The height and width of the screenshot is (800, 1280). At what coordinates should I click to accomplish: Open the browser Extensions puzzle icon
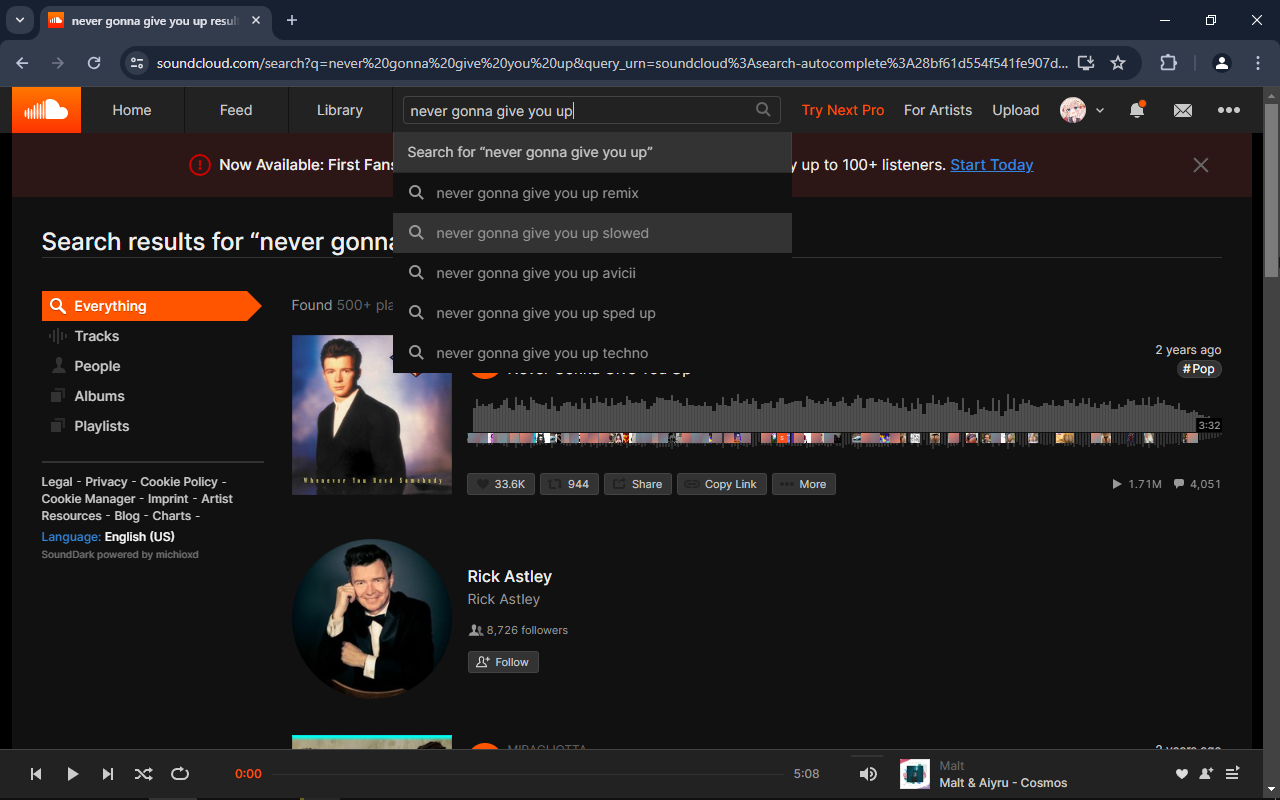(x=1168, y=63)
